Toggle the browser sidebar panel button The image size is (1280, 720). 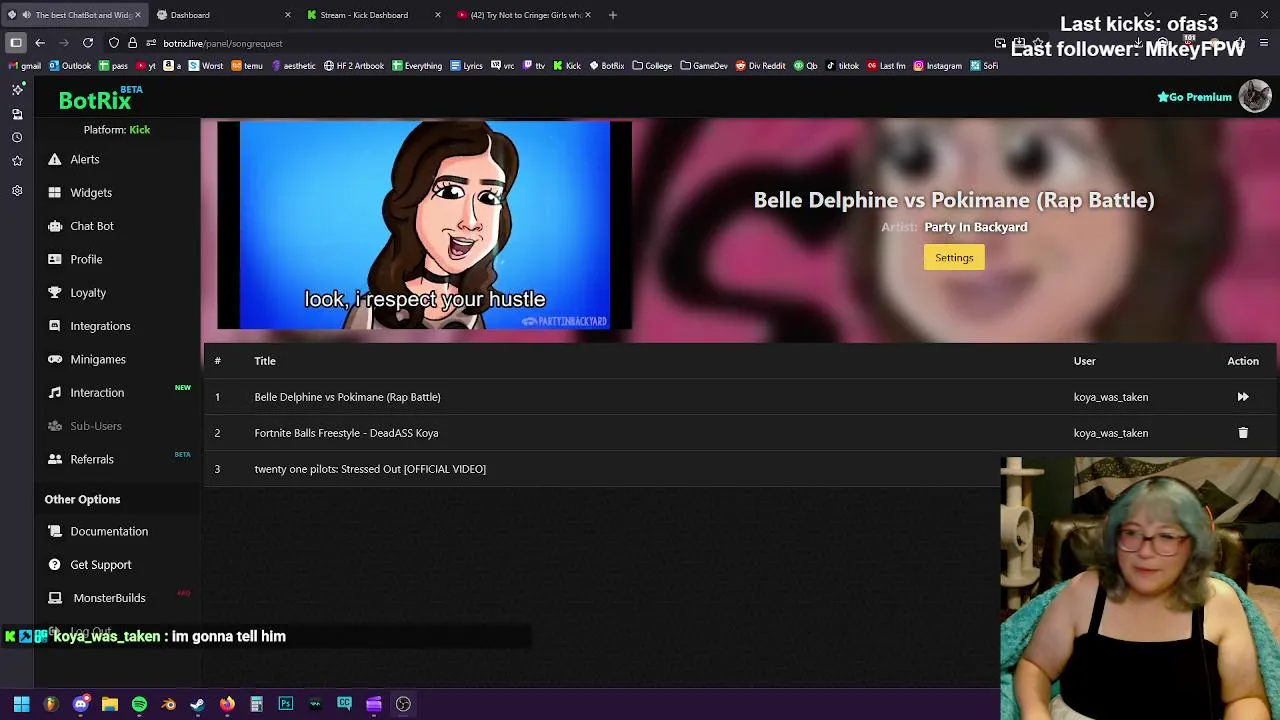click(16, 43)
